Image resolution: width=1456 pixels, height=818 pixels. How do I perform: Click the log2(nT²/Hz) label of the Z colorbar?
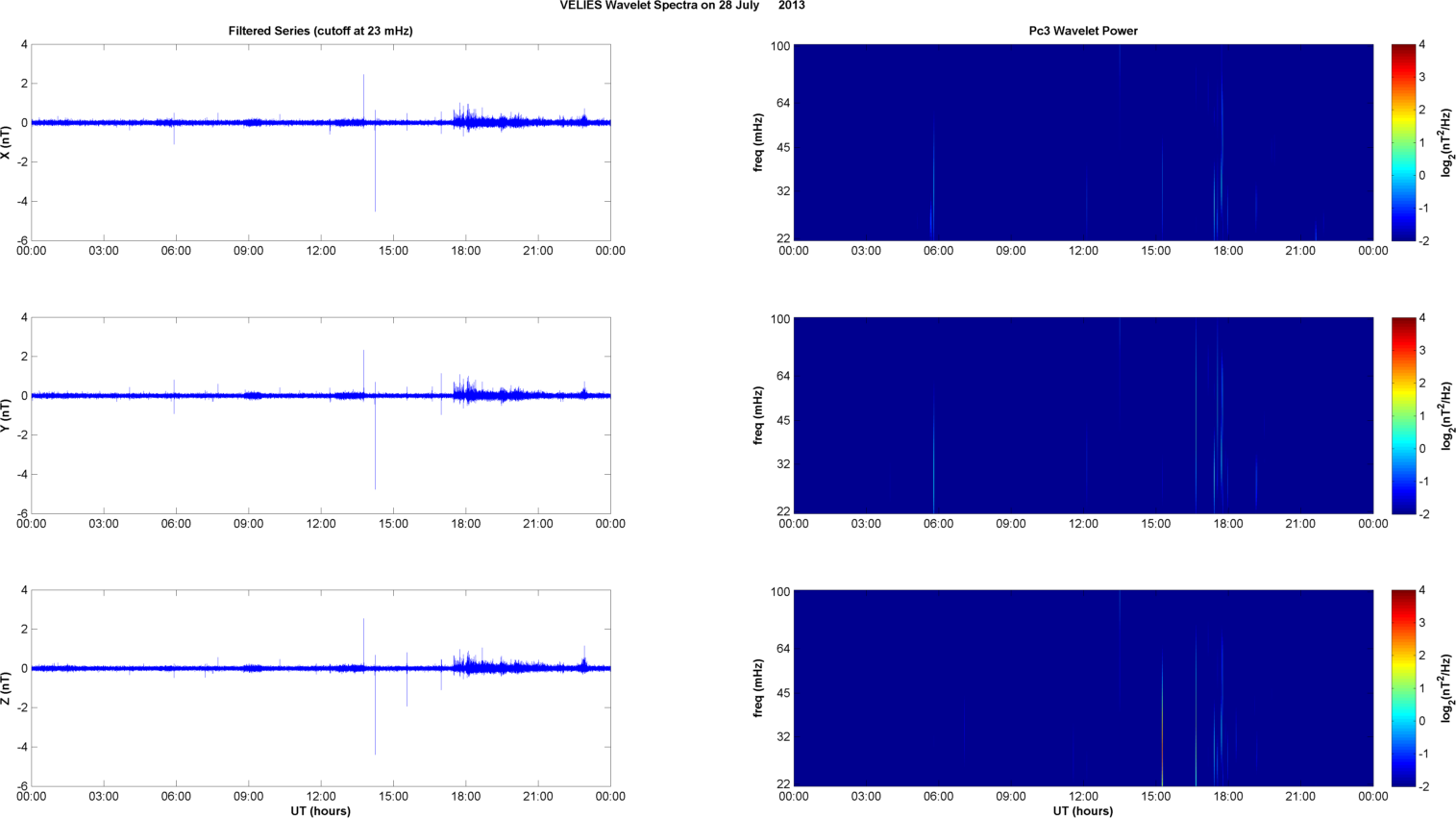[1446, 688]
